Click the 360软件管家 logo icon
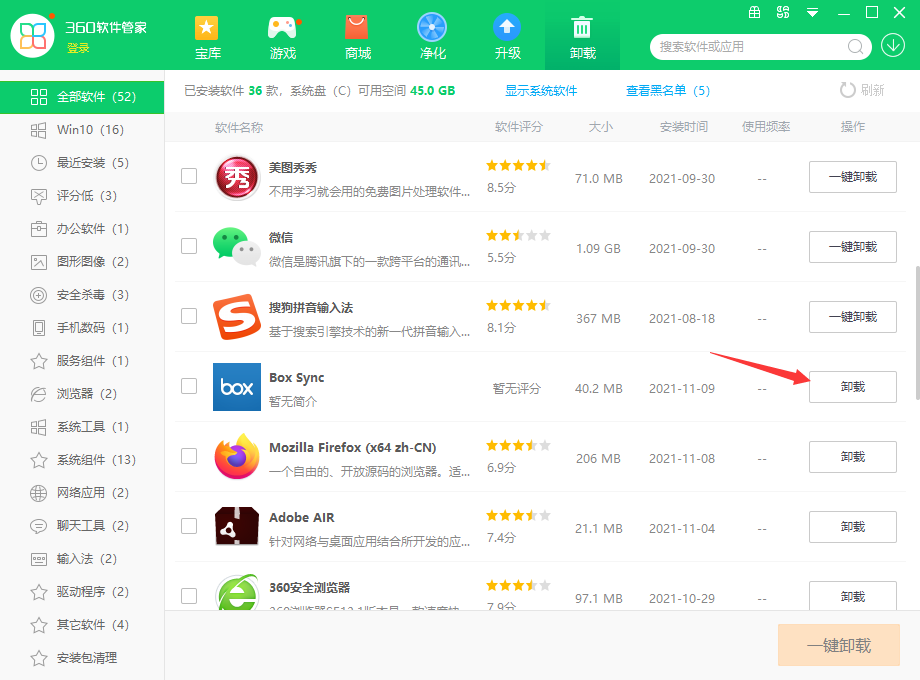Screen dimensions: 920x680 coord(33,36)
